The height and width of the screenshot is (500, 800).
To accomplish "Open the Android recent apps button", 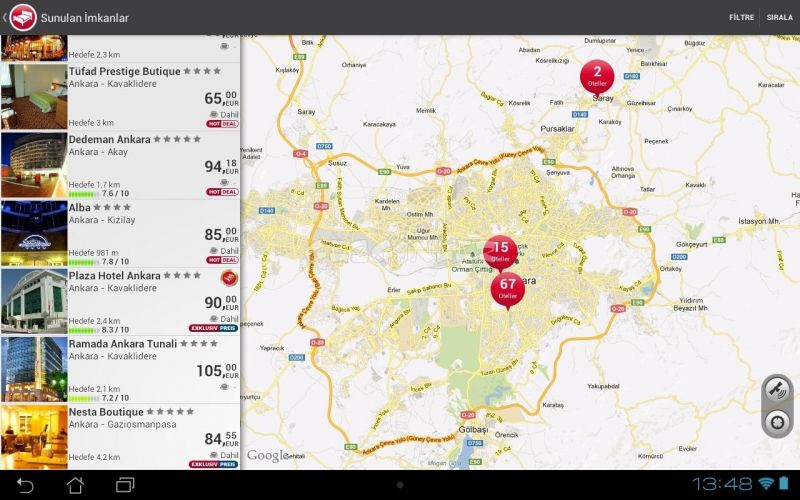I will (125, 485).
